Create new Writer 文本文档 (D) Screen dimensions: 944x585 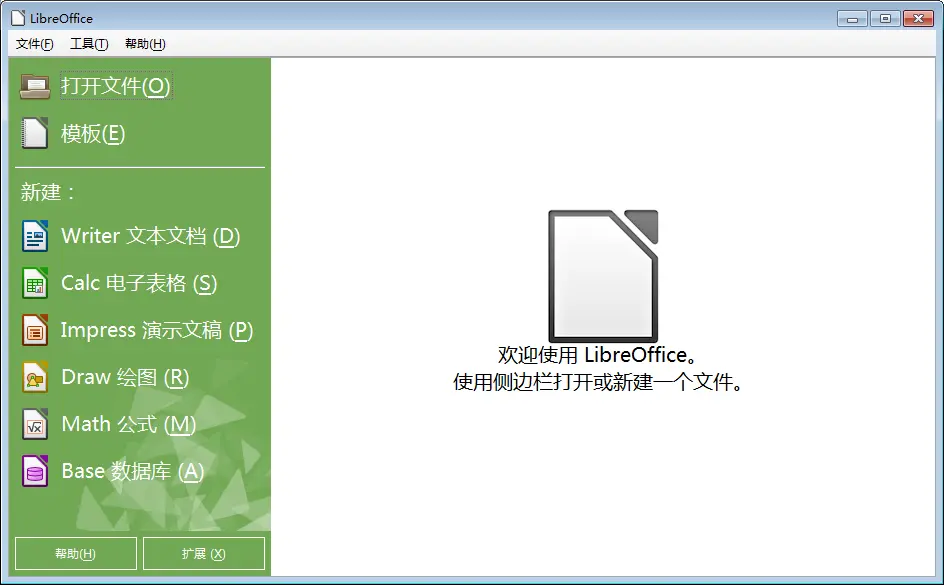[x=151, y=236]
